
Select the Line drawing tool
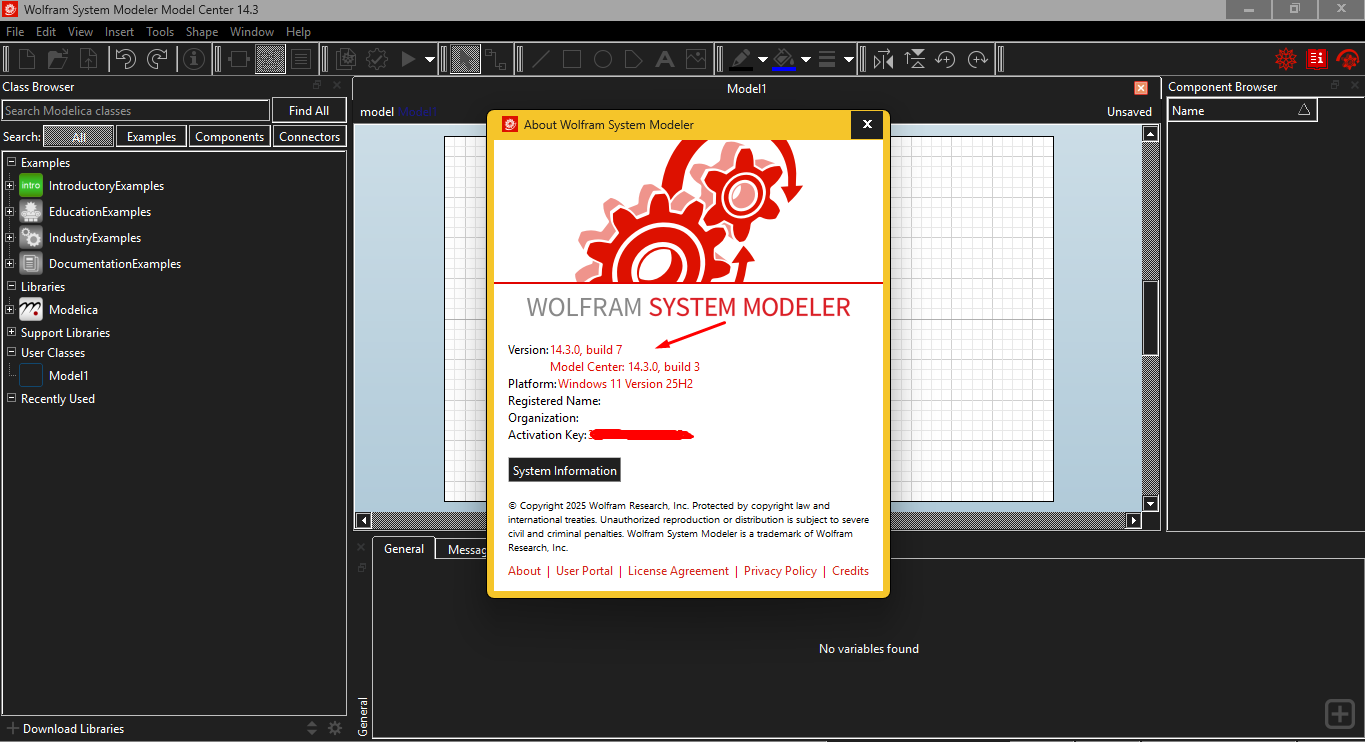[539, 59]
